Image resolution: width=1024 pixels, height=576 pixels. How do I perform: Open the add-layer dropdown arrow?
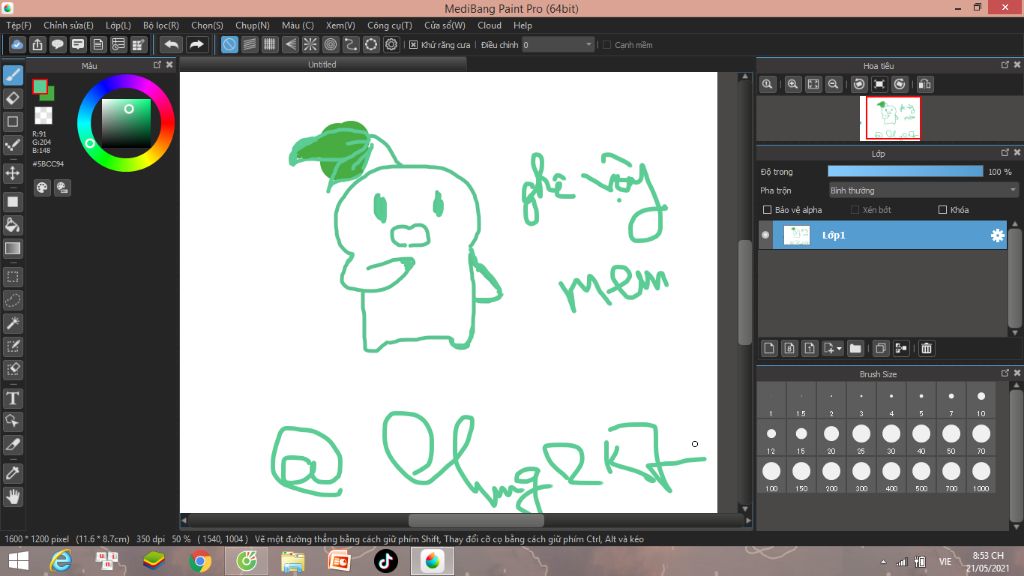(x=839, y=348)
